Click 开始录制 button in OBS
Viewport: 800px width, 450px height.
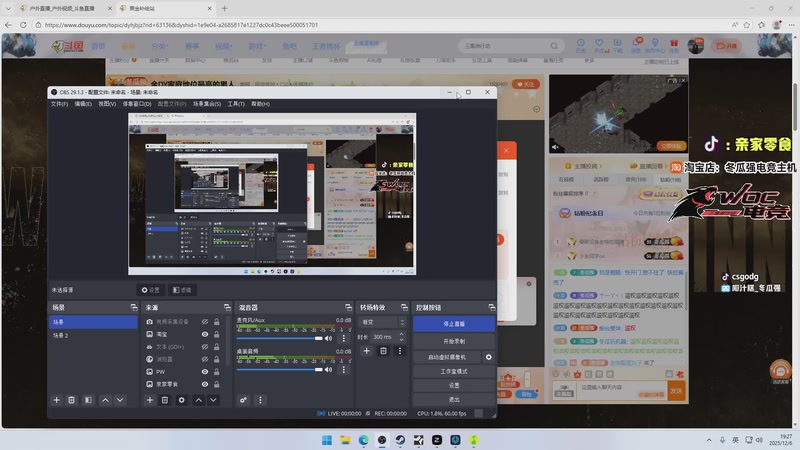(x=454, y=341)
